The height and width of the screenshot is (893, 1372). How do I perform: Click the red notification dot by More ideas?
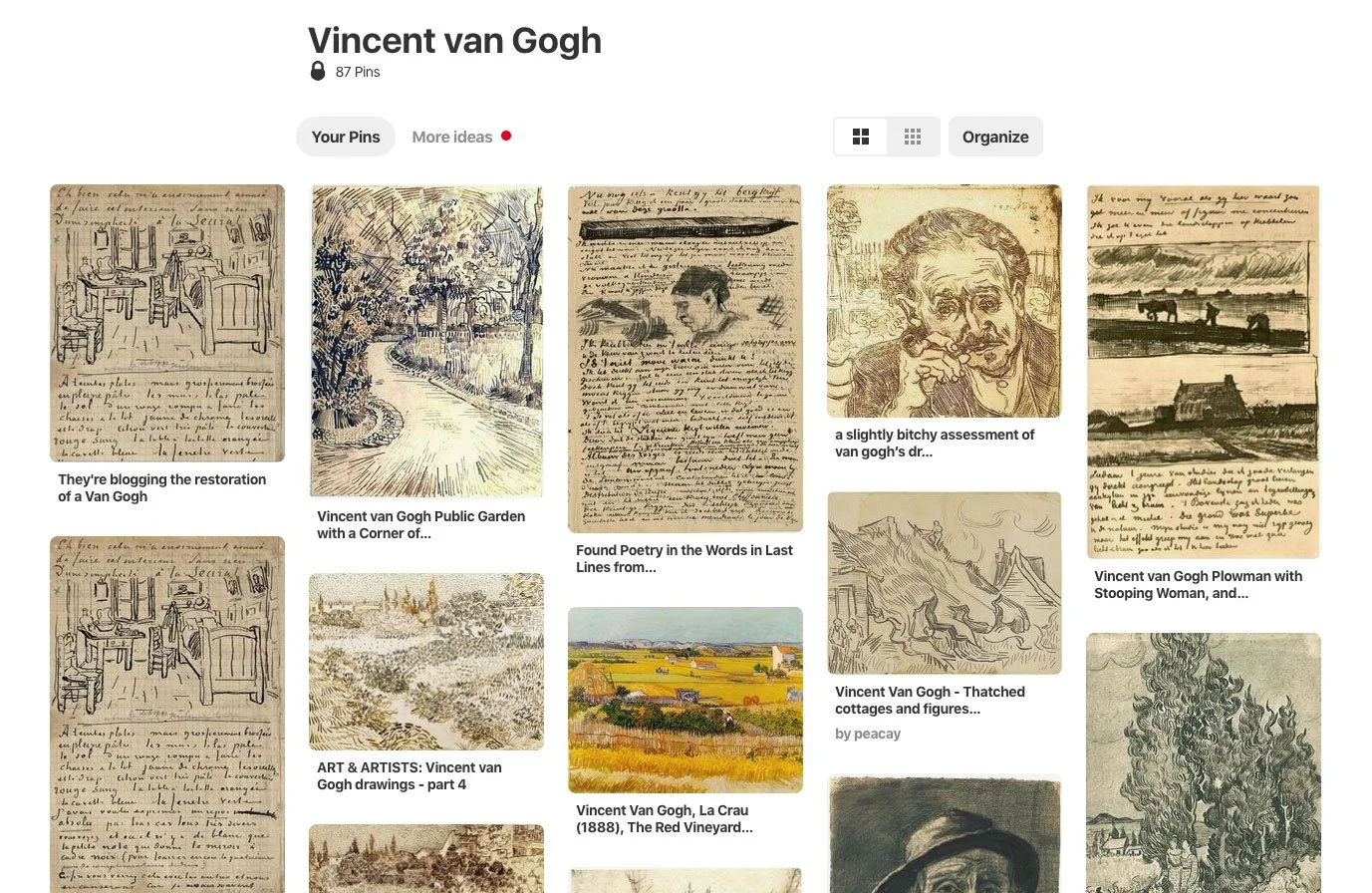pyautogui.click(x=506, y=136)
